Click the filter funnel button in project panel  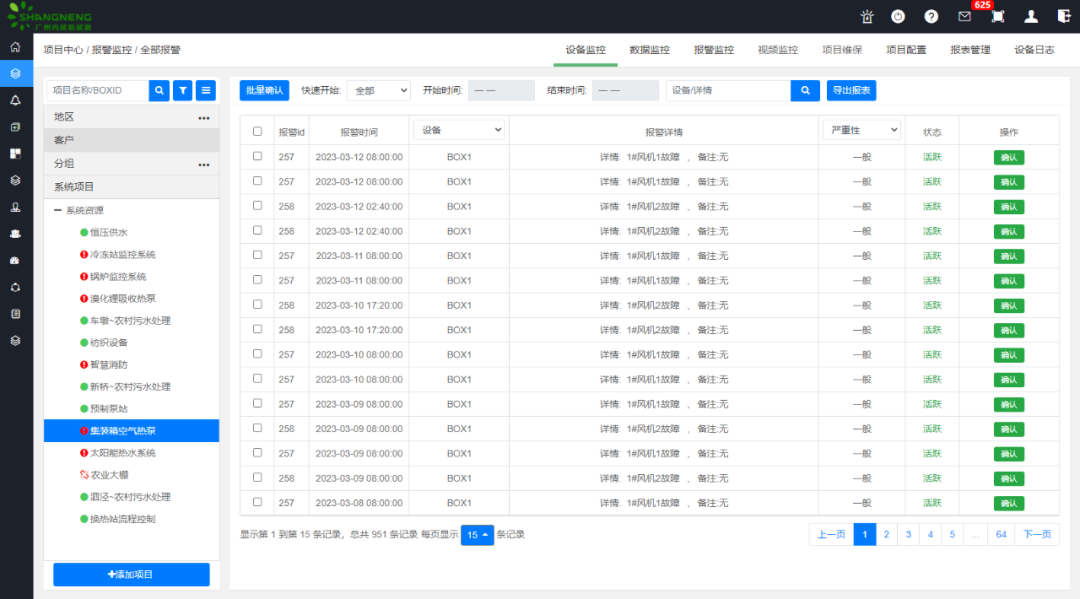tap(183, 91)
